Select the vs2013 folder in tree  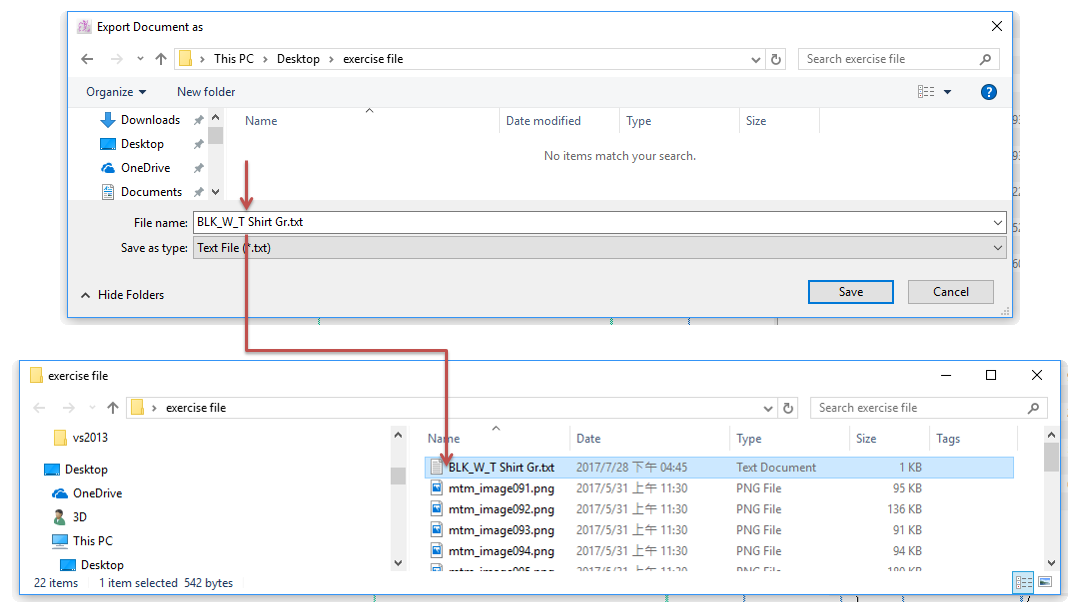(89, 437)
